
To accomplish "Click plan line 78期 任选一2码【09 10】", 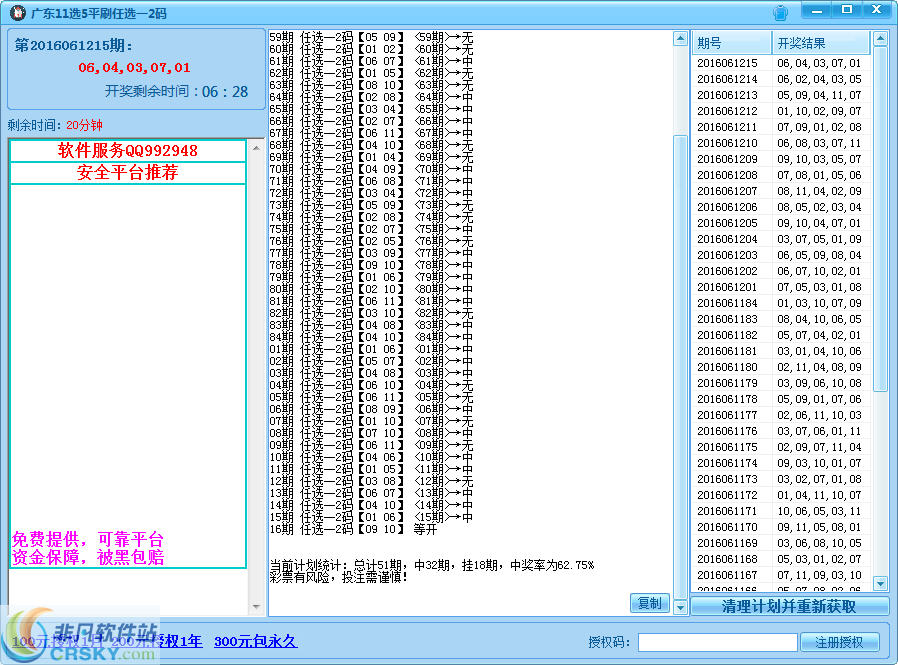I will coord(372,265).
